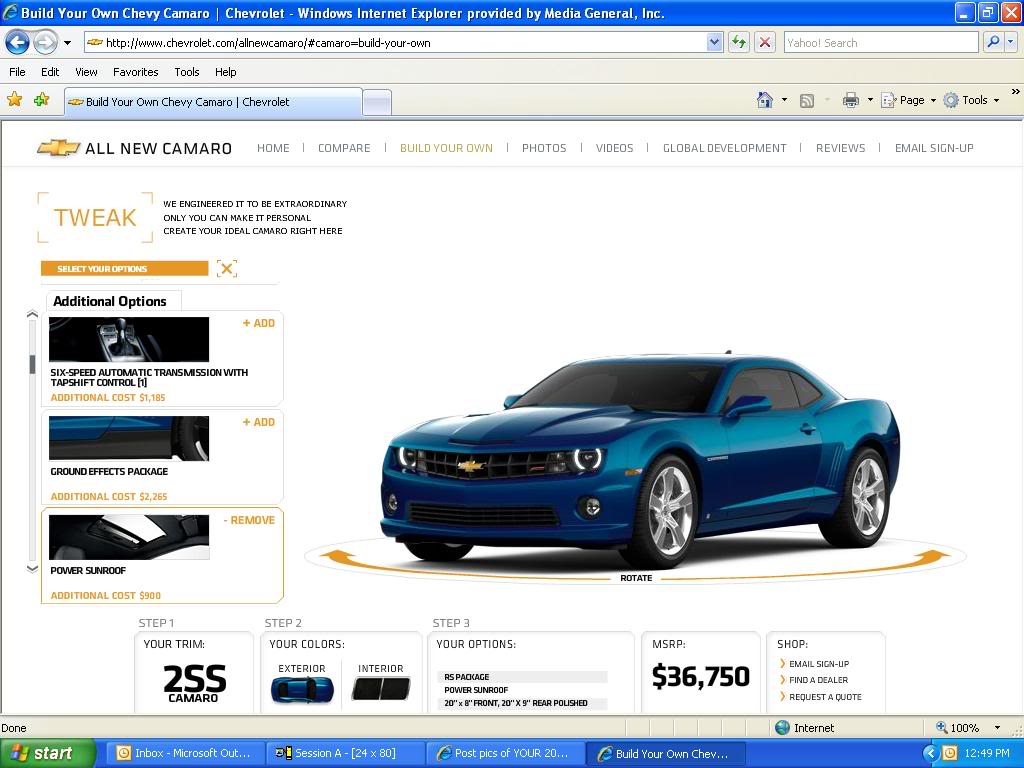The height and width of the screenshot is (768, 1024).
Task: Open the BUILD YOUR OWN link
Action: 446,148
